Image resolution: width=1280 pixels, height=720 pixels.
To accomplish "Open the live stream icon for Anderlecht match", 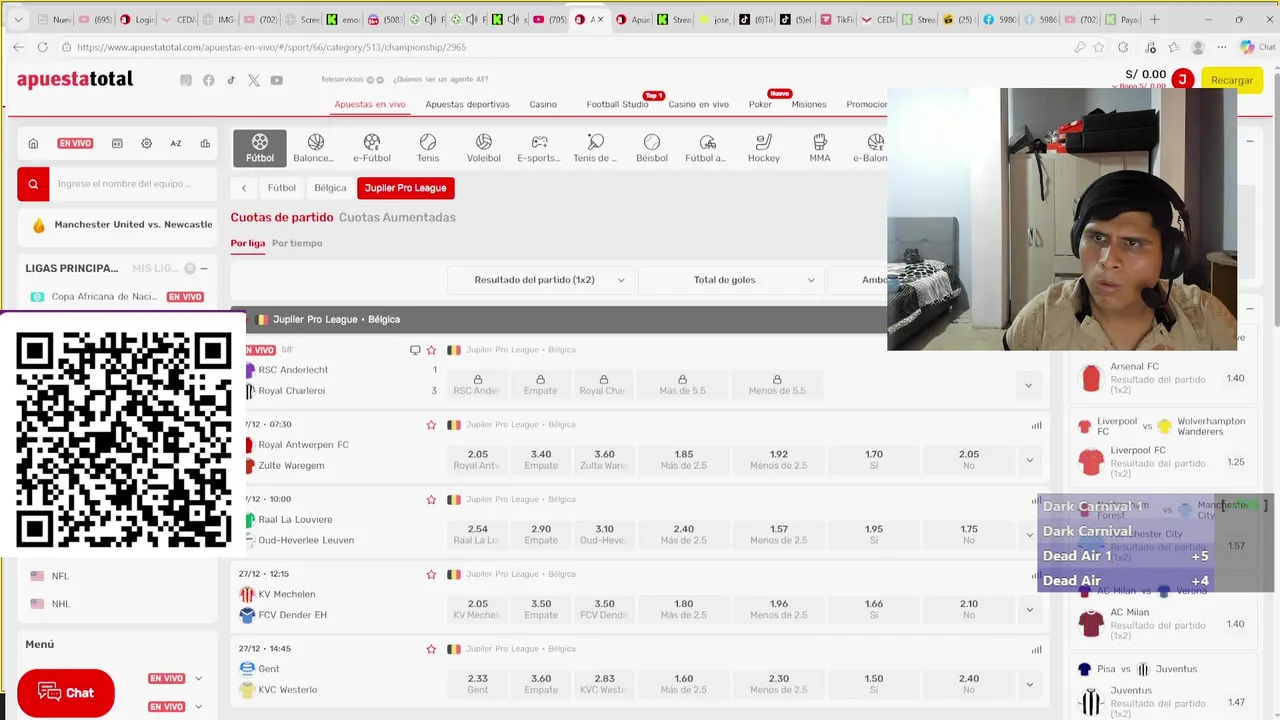I will point(415,350).
